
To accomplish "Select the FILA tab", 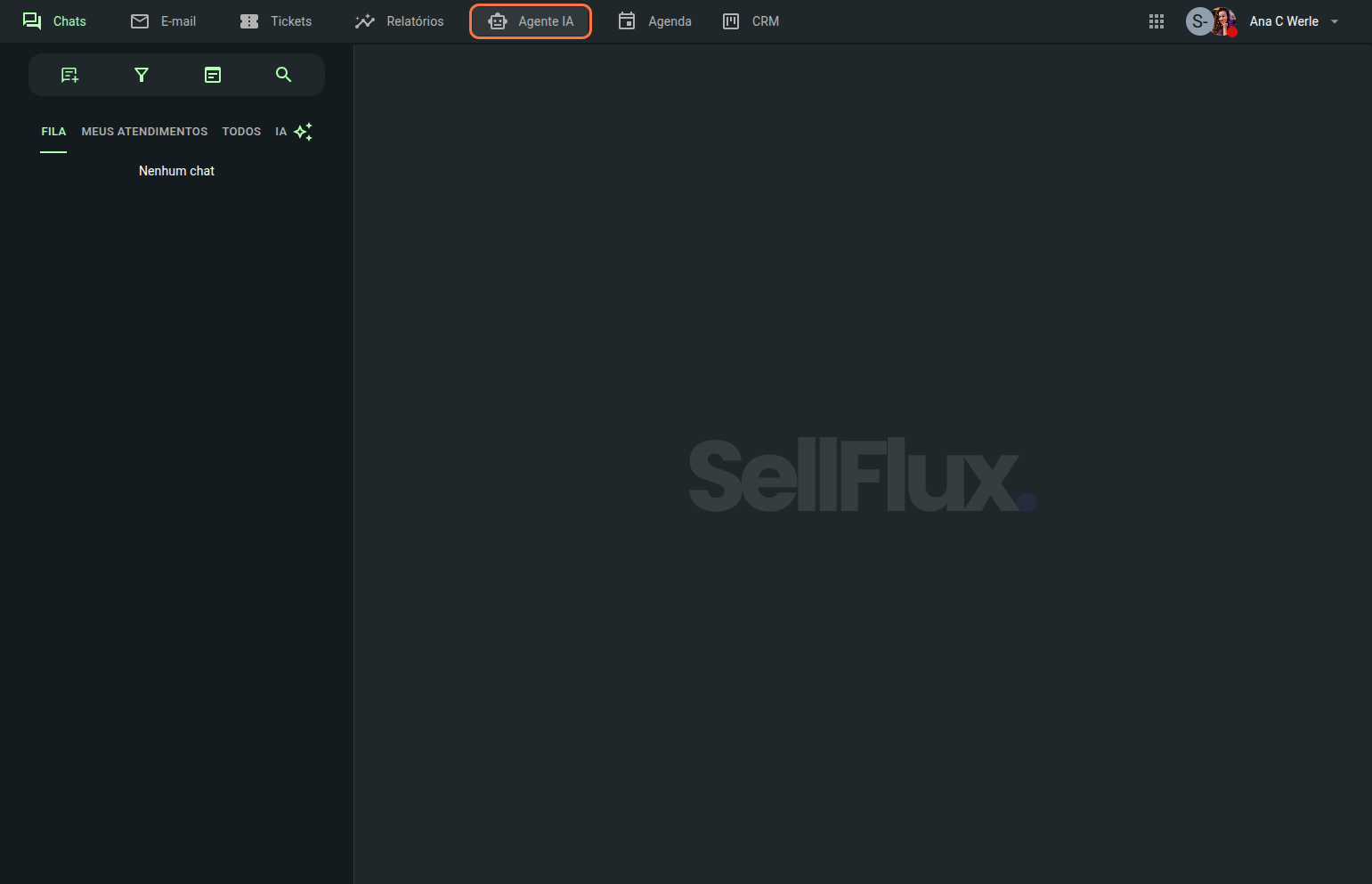I will pos(53,132).
